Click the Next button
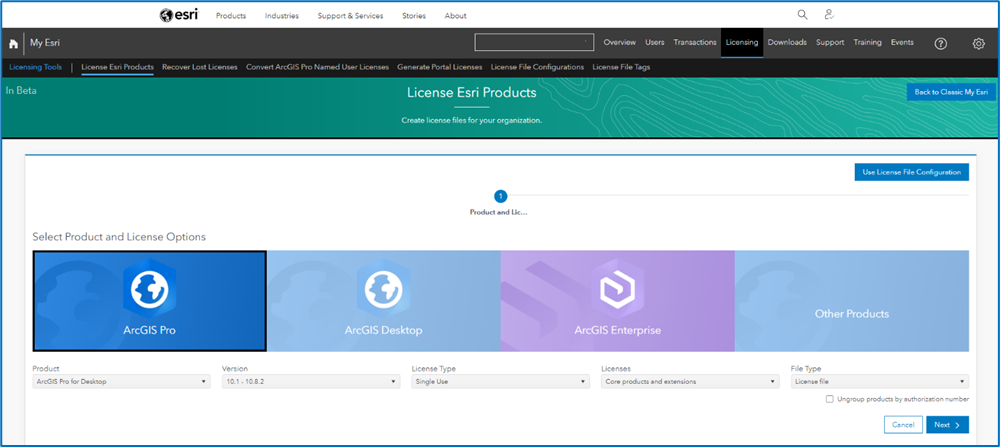The height and width of the screenshot is (447, 1000). click(x=947, y=425)
